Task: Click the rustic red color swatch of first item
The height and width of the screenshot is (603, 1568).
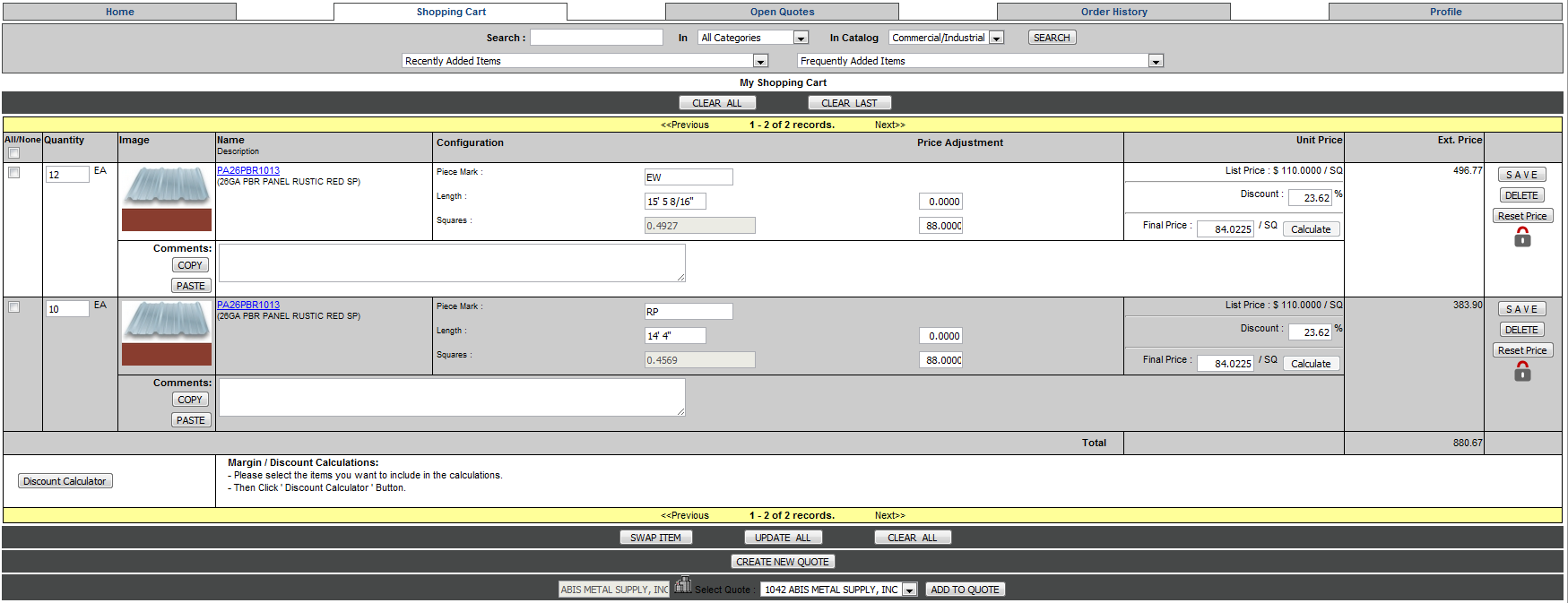Action: pos(167,220)
